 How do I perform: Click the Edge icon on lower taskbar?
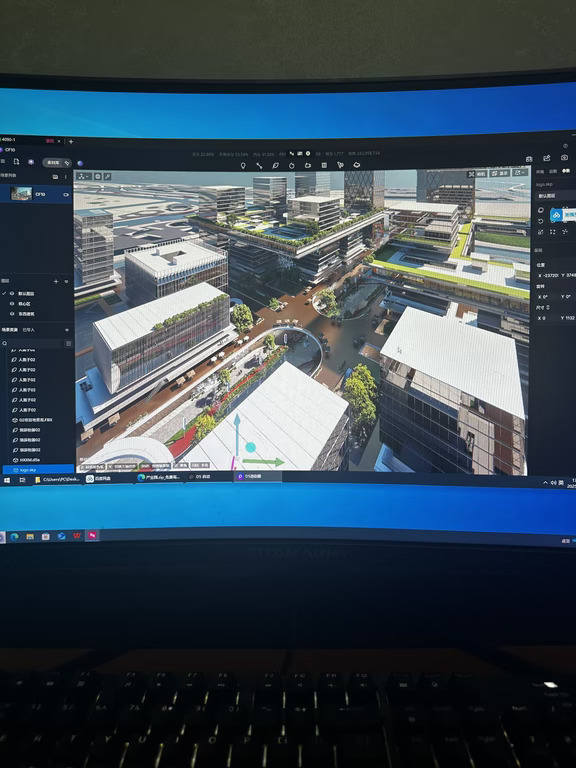[x=14, y=536]
